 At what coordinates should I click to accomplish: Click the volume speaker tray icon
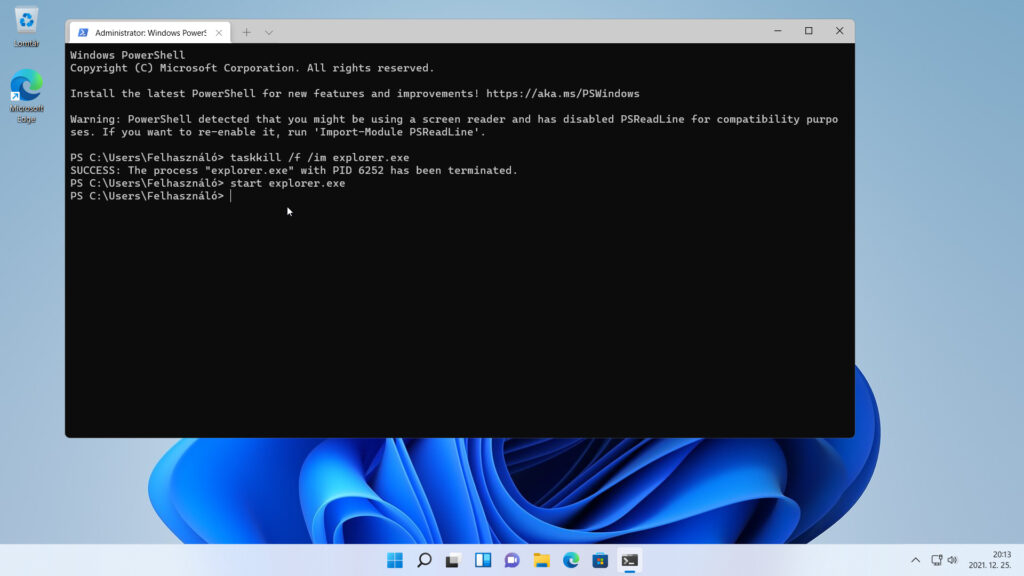(x=952, y=560)
